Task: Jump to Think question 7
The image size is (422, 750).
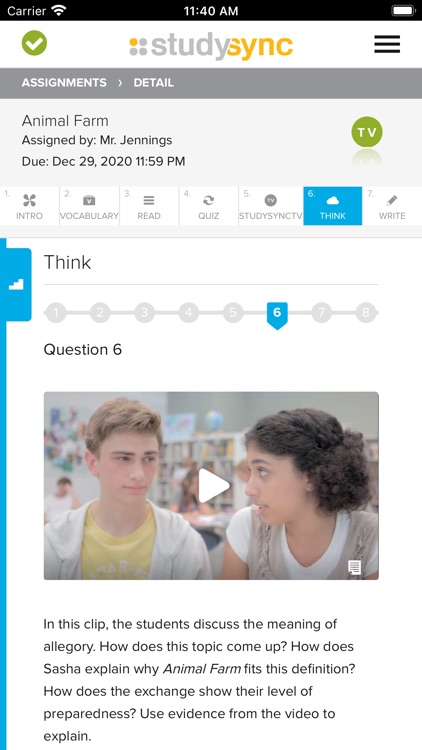Action: 322,313
